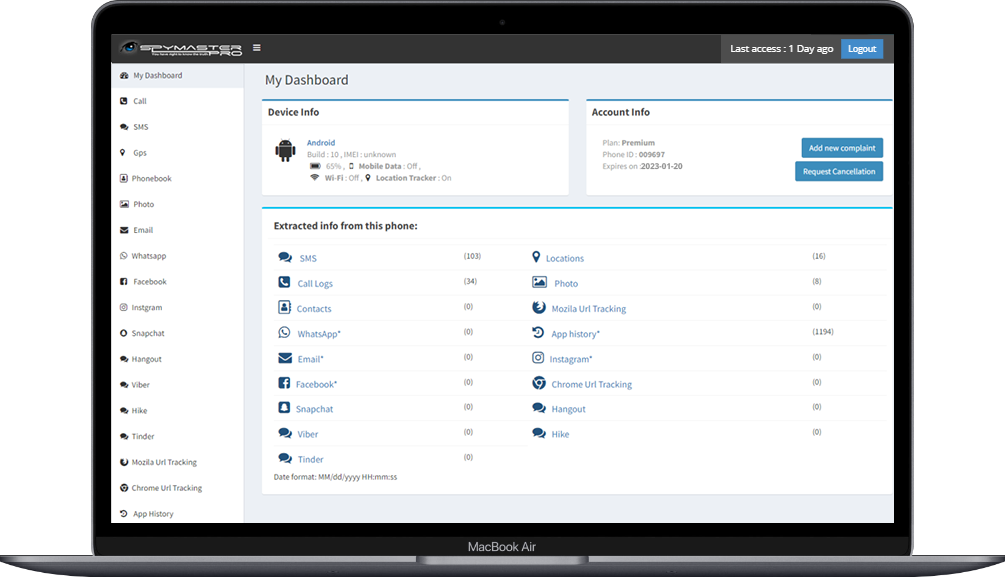The height and width of the screenshot is (577, 1005).
Task: Click the App History sidebar icon
Action: pos(124,514)
